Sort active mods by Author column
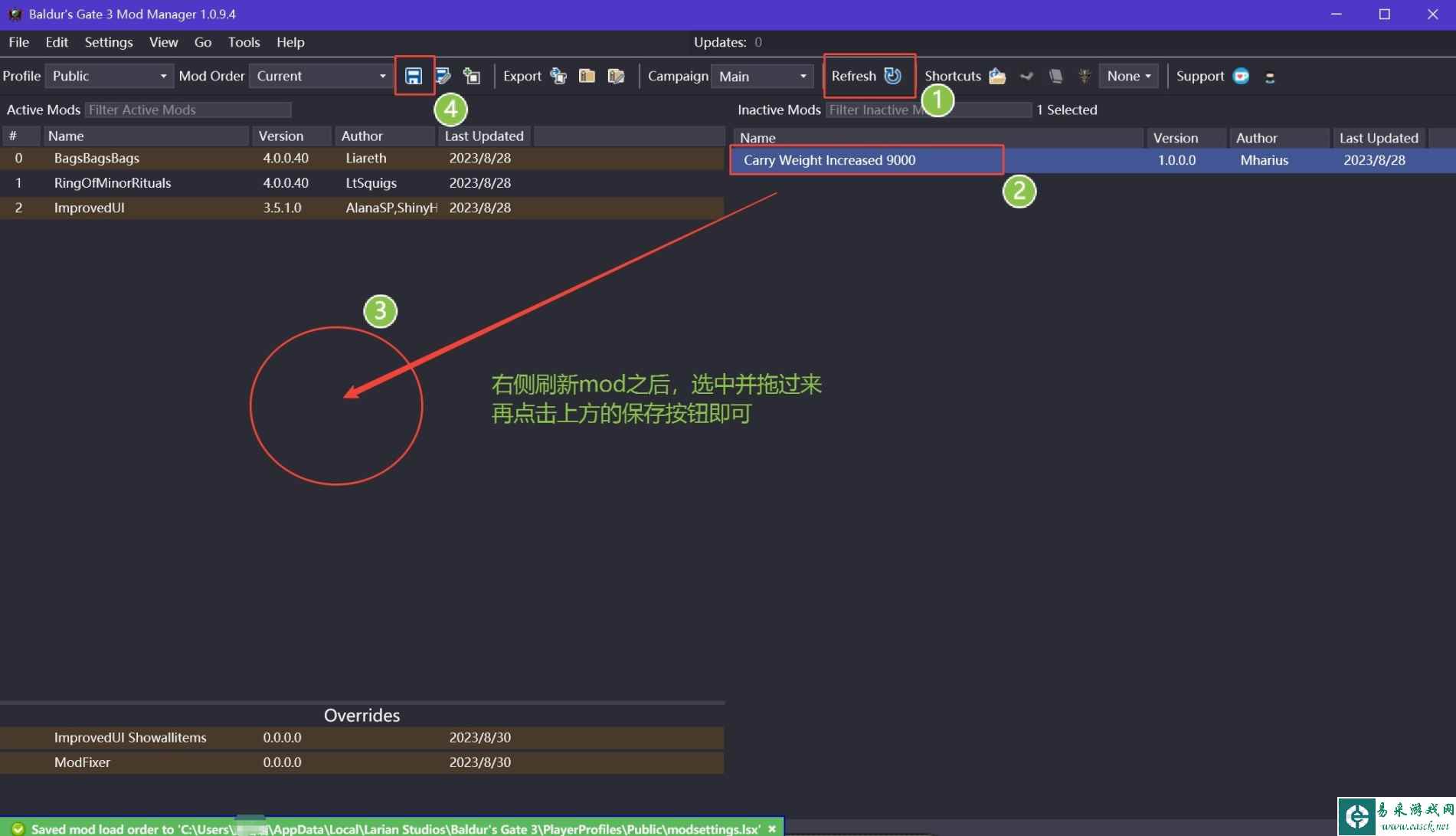Viewport: 1456px width, 836px height. pos(385,136)
